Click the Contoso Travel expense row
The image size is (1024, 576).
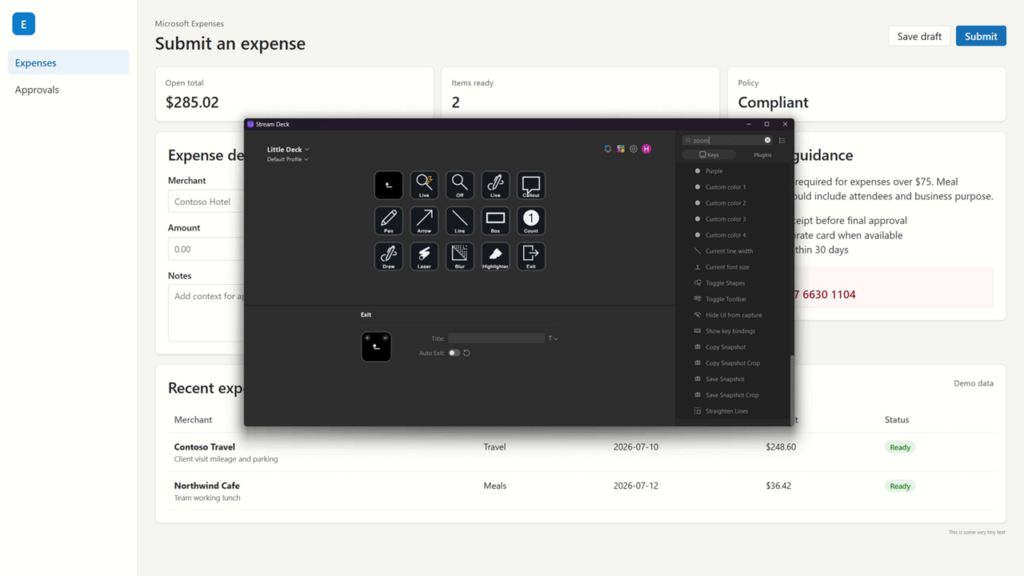tap(581, 453)
